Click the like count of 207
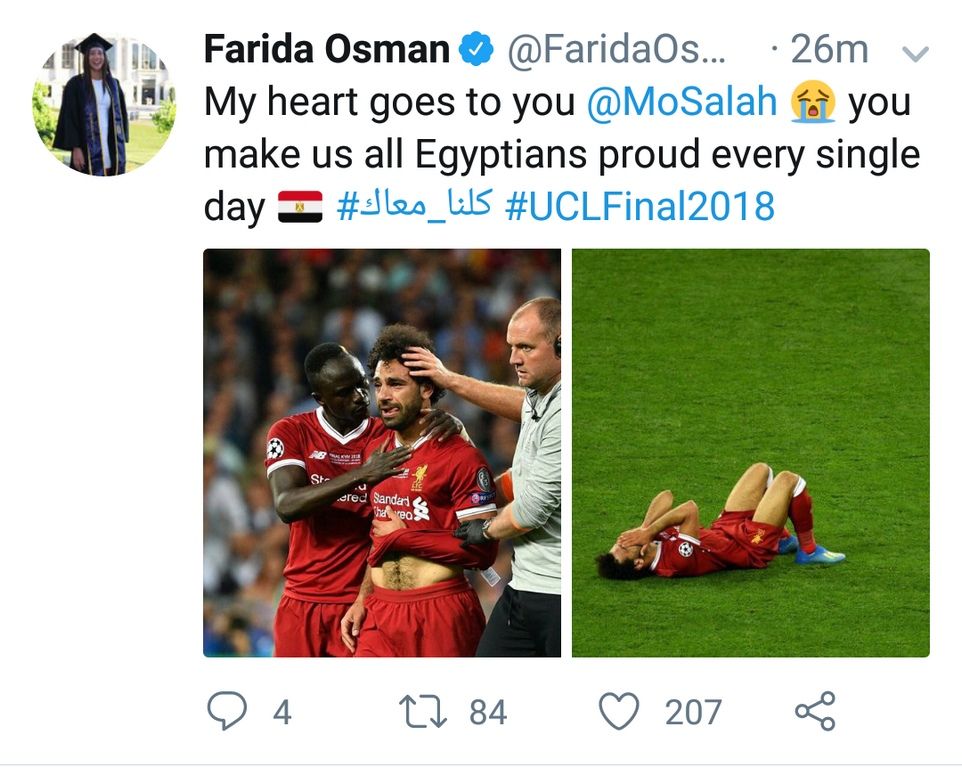This screenshot has height=768, width=962. pyautogui.click(x=693, y=712)
